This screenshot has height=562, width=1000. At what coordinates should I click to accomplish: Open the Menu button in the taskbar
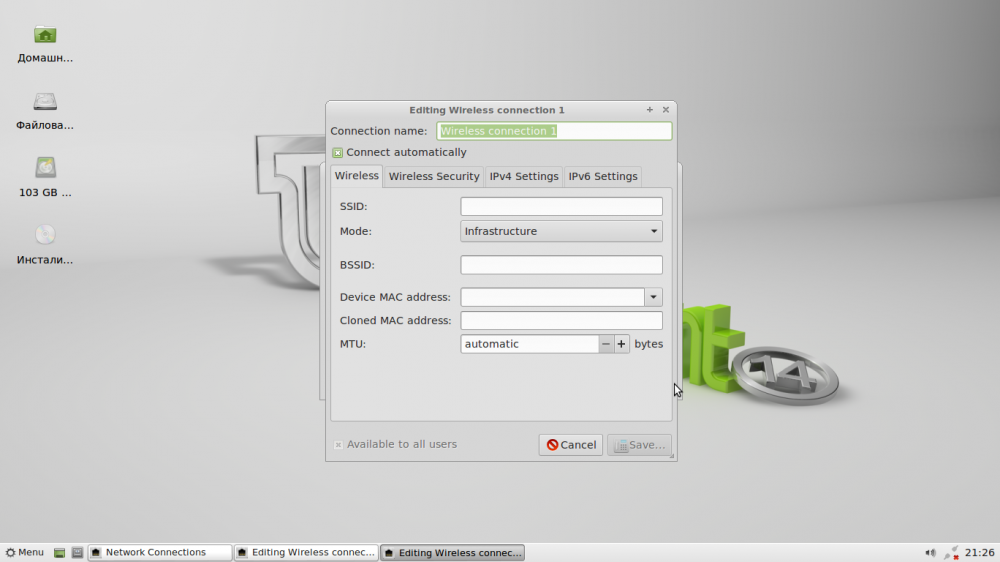(25, 552)
